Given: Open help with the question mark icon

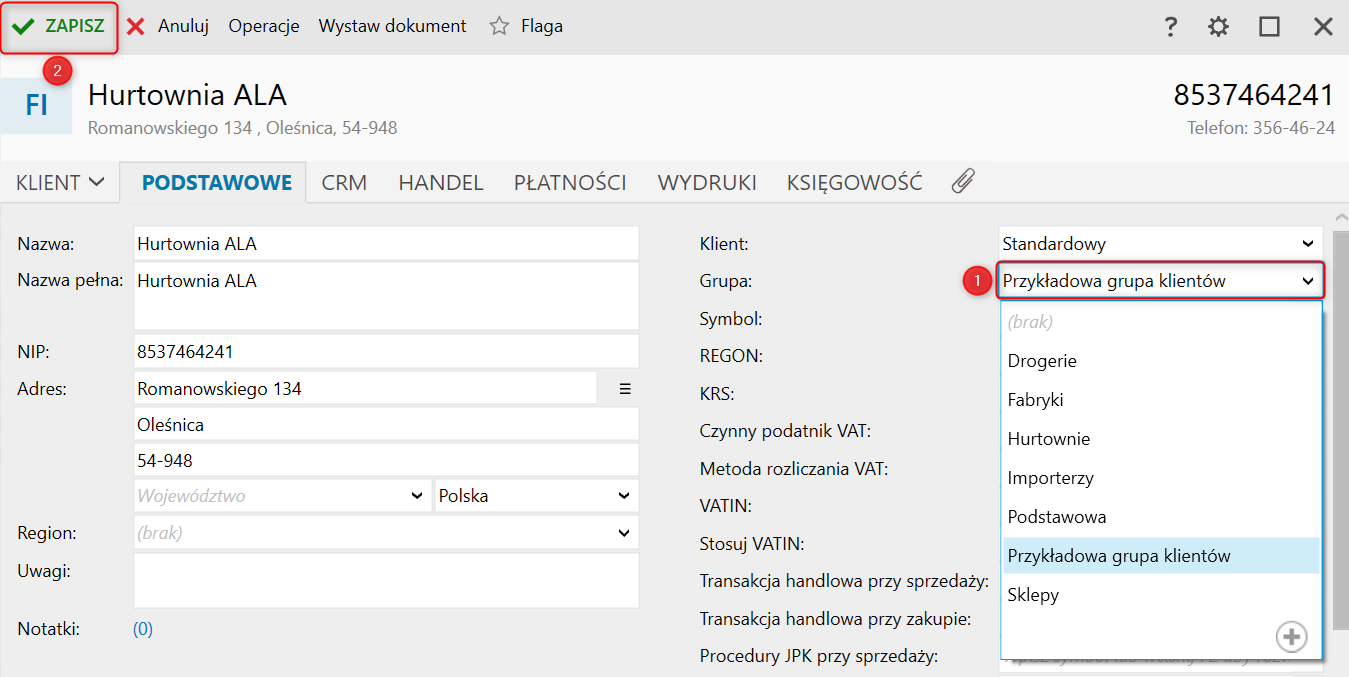Looking at the screenshot, I should (x=1170, y=27).
